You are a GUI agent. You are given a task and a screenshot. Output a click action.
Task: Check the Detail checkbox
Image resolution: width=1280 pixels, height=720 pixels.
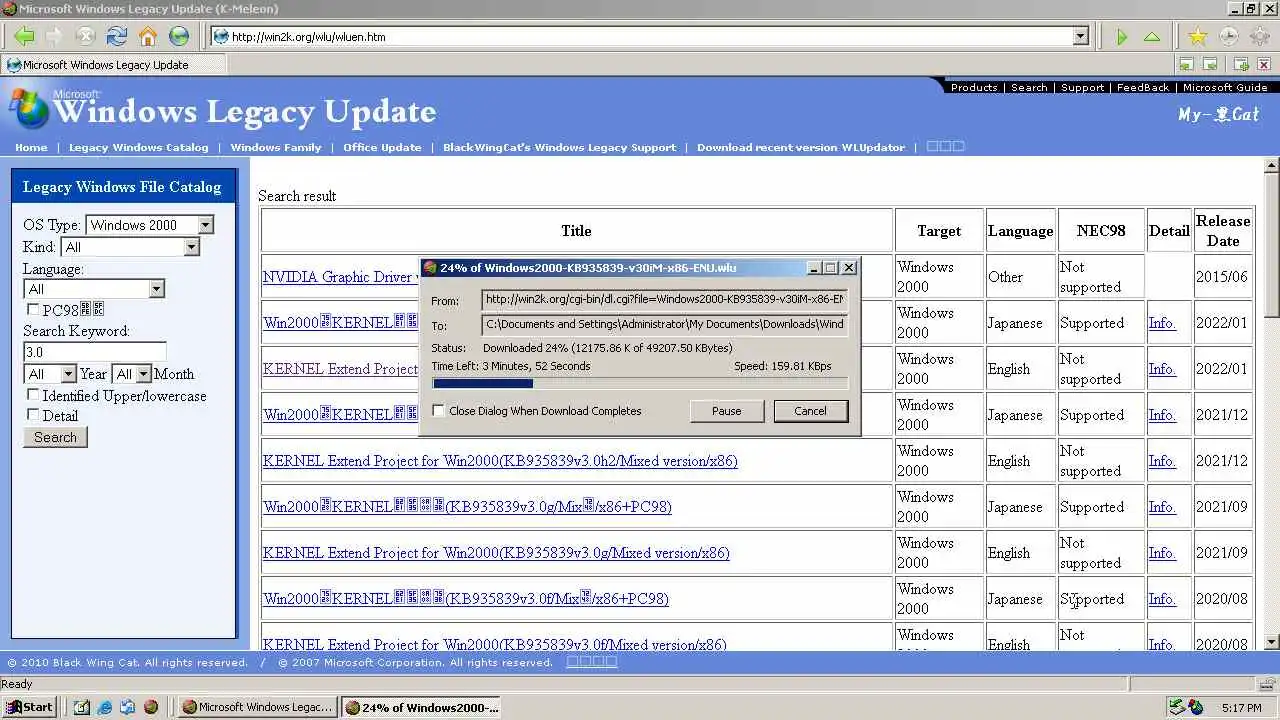coord(33,414)
